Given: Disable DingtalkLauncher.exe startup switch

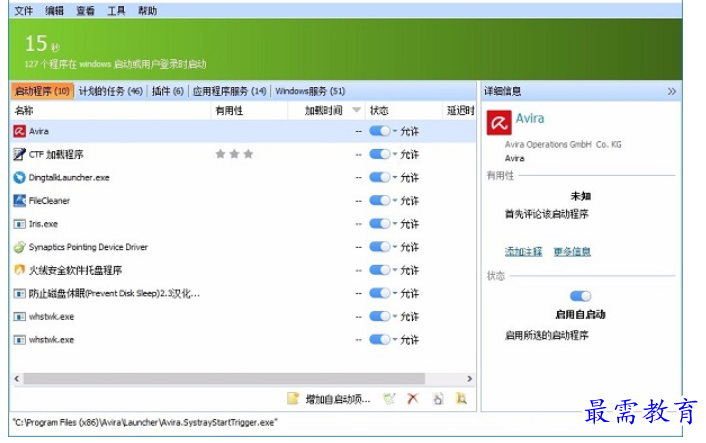Looking at the screenshot, I should [x=380, y=177].
